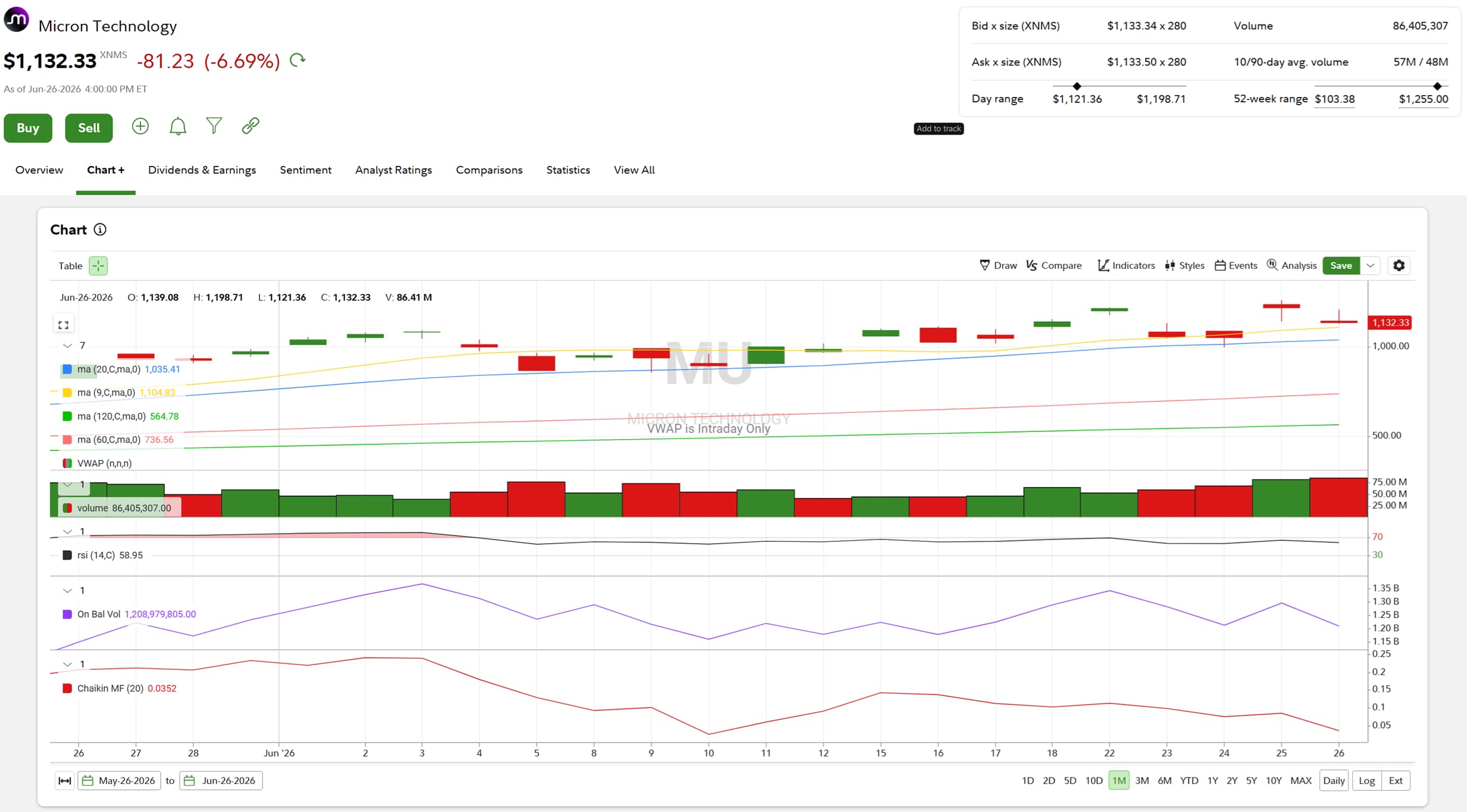Expand chart to fullscreen with the corner-brackets icon

coord(64,325)
